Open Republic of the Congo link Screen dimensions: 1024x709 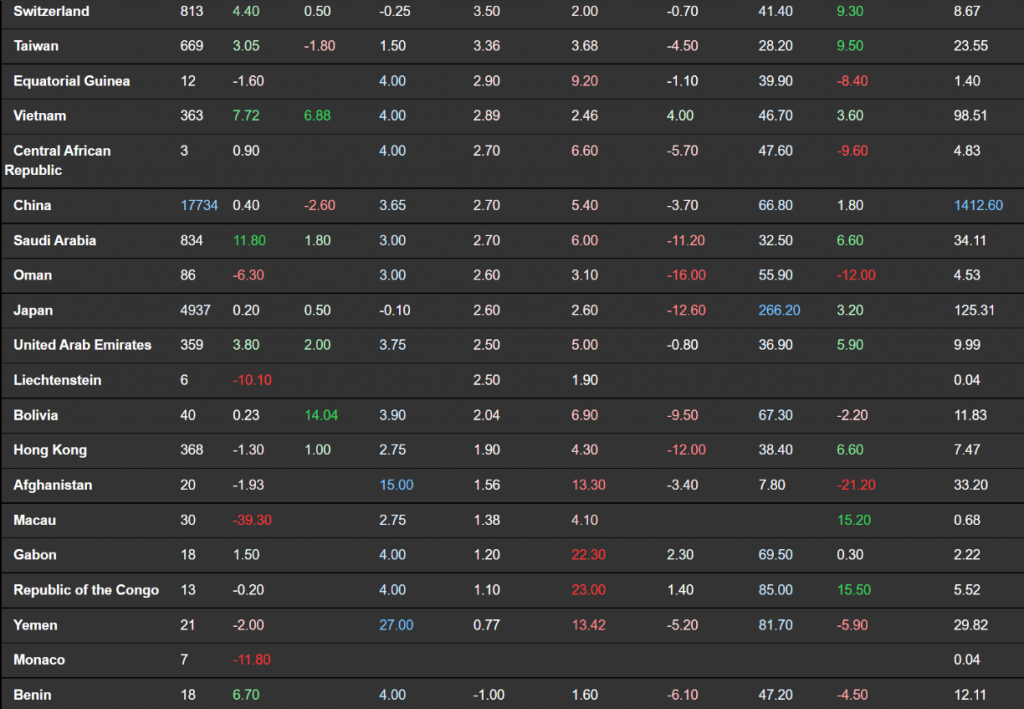(86, 590)
